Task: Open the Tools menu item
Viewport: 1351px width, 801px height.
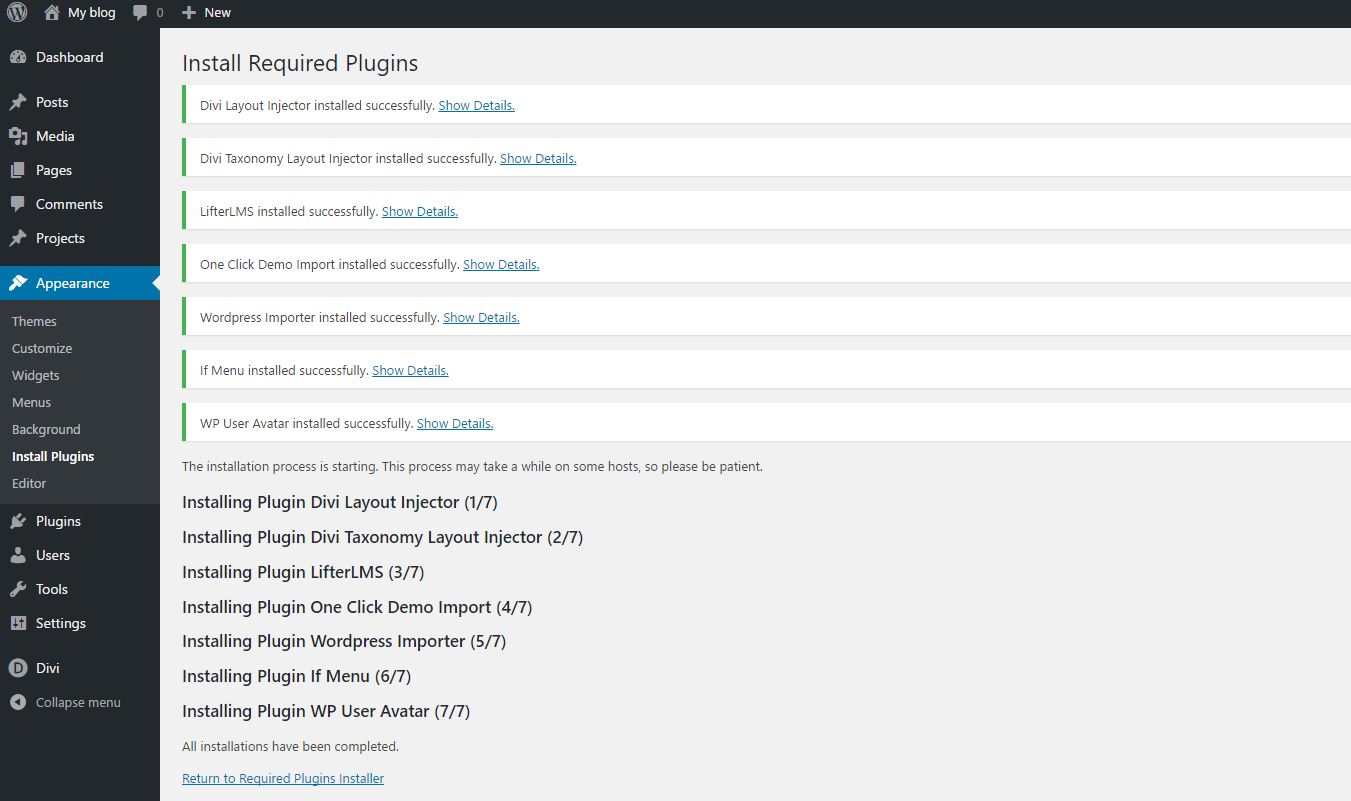Action: (x=80, y=589)
